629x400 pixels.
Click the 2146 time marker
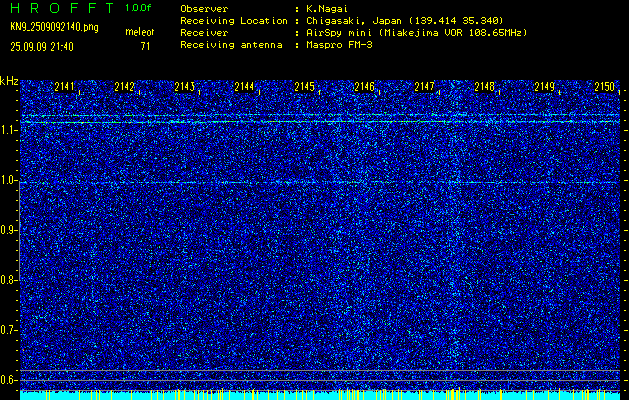[x=365, y=87]
